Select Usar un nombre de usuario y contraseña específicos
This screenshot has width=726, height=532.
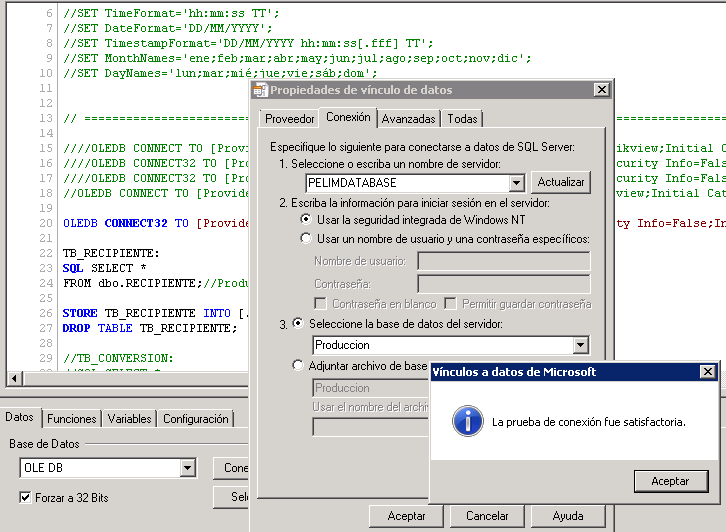point(306,238)
